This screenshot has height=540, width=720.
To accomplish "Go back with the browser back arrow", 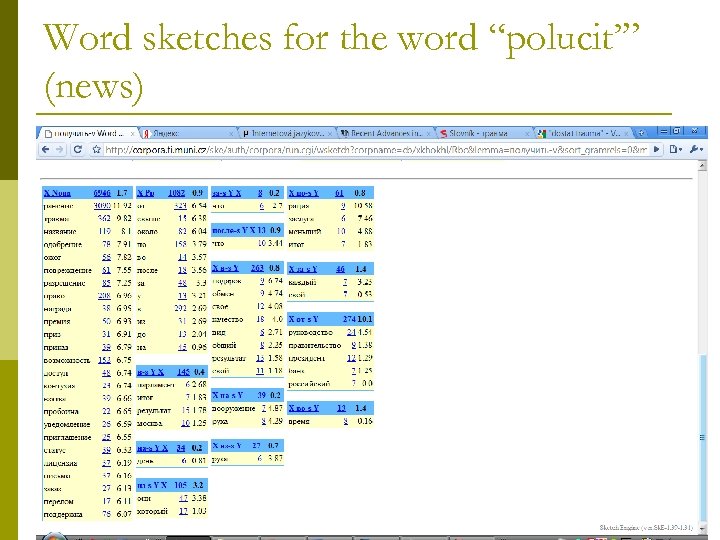I will pyautogui.click(x=45, y=149).
